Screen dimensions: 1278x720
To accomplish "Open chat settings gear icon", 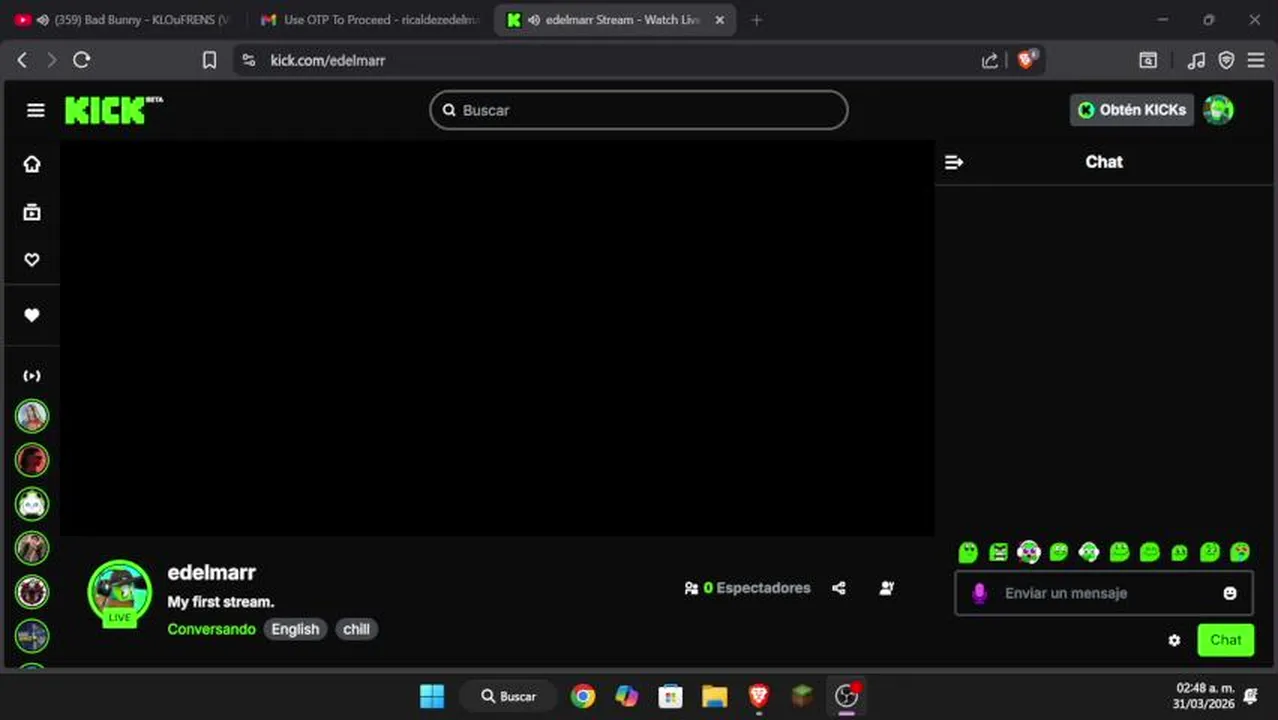I will (x=1174, y=640).
